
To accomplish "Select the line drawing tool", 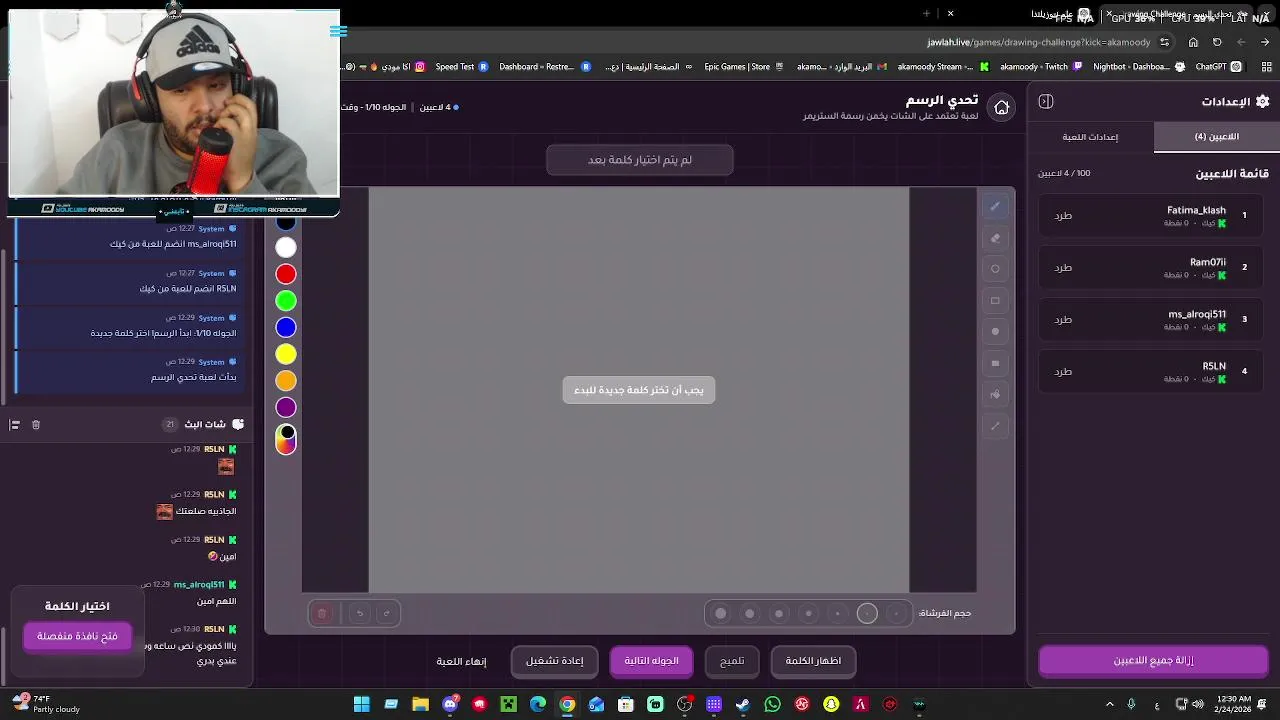I will pyautogui.click(x=995, y=426).
